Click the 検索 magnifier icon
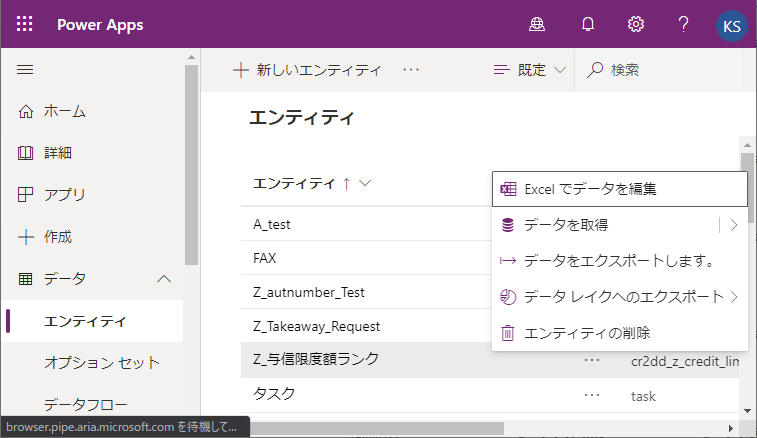757x438 pixels. click(594, 70)
